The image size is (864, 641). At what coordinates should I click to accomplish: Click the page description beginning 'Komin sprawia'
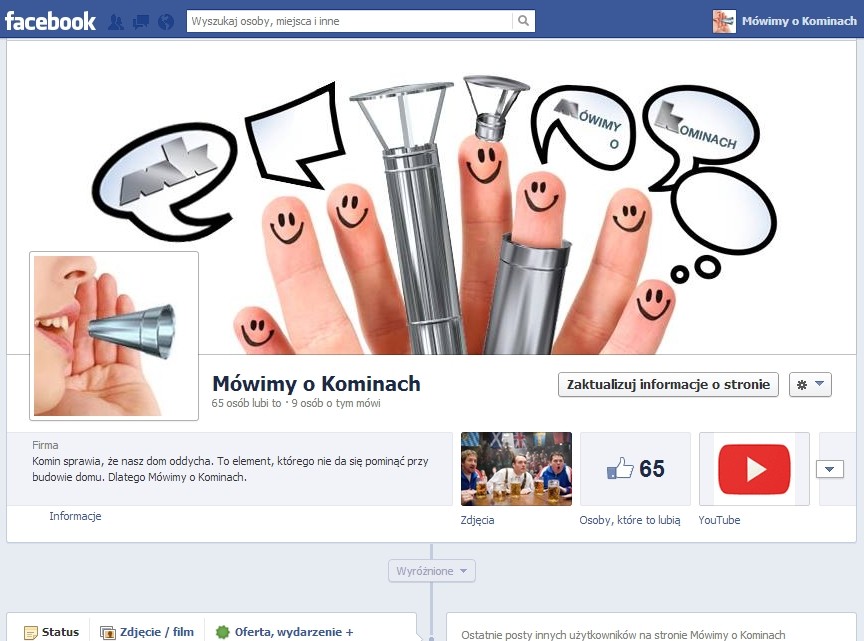[230, 469]
